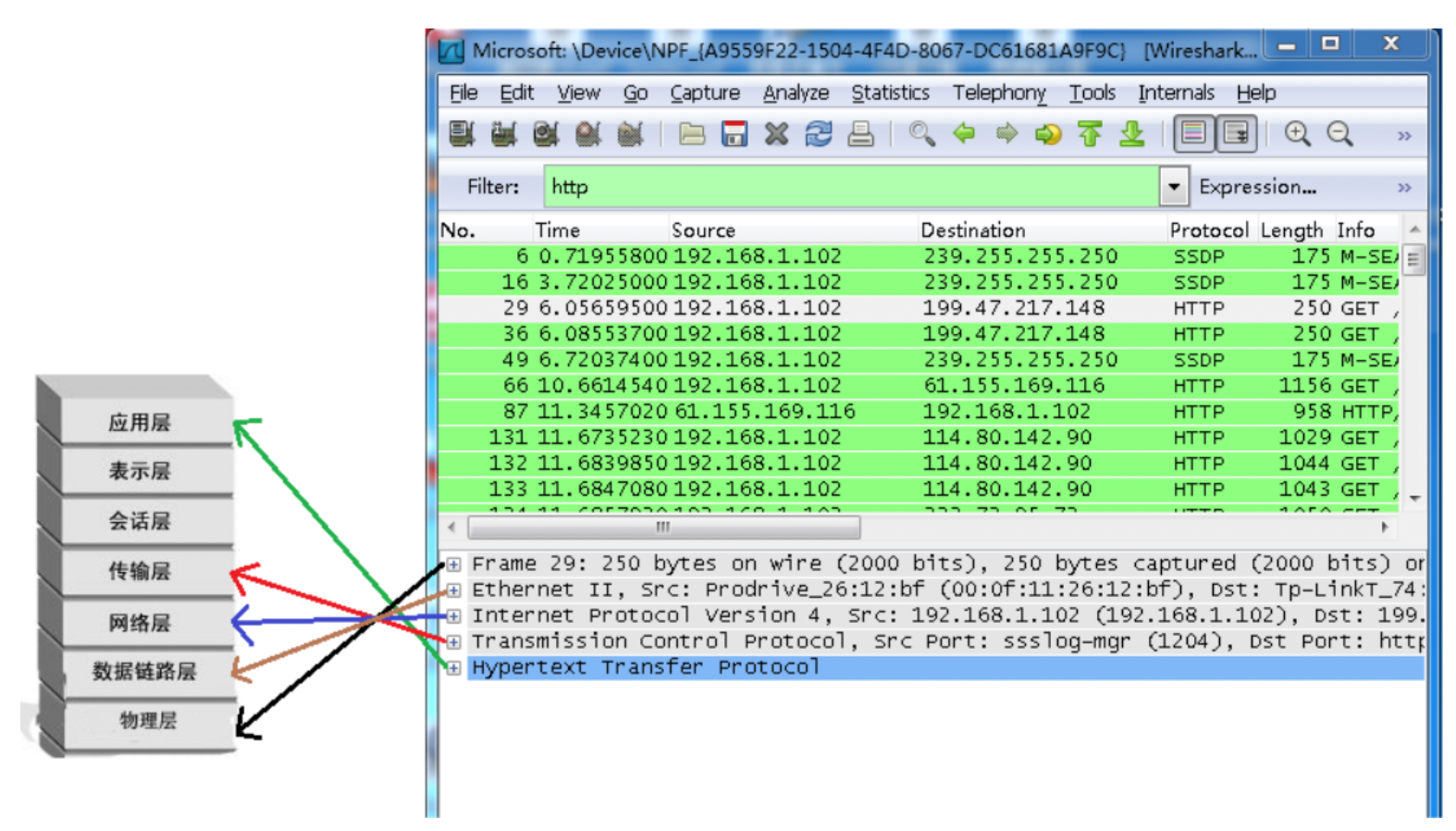
Task: Select packet 66 to 61.155.169.116
Action: tap(919, 386)
